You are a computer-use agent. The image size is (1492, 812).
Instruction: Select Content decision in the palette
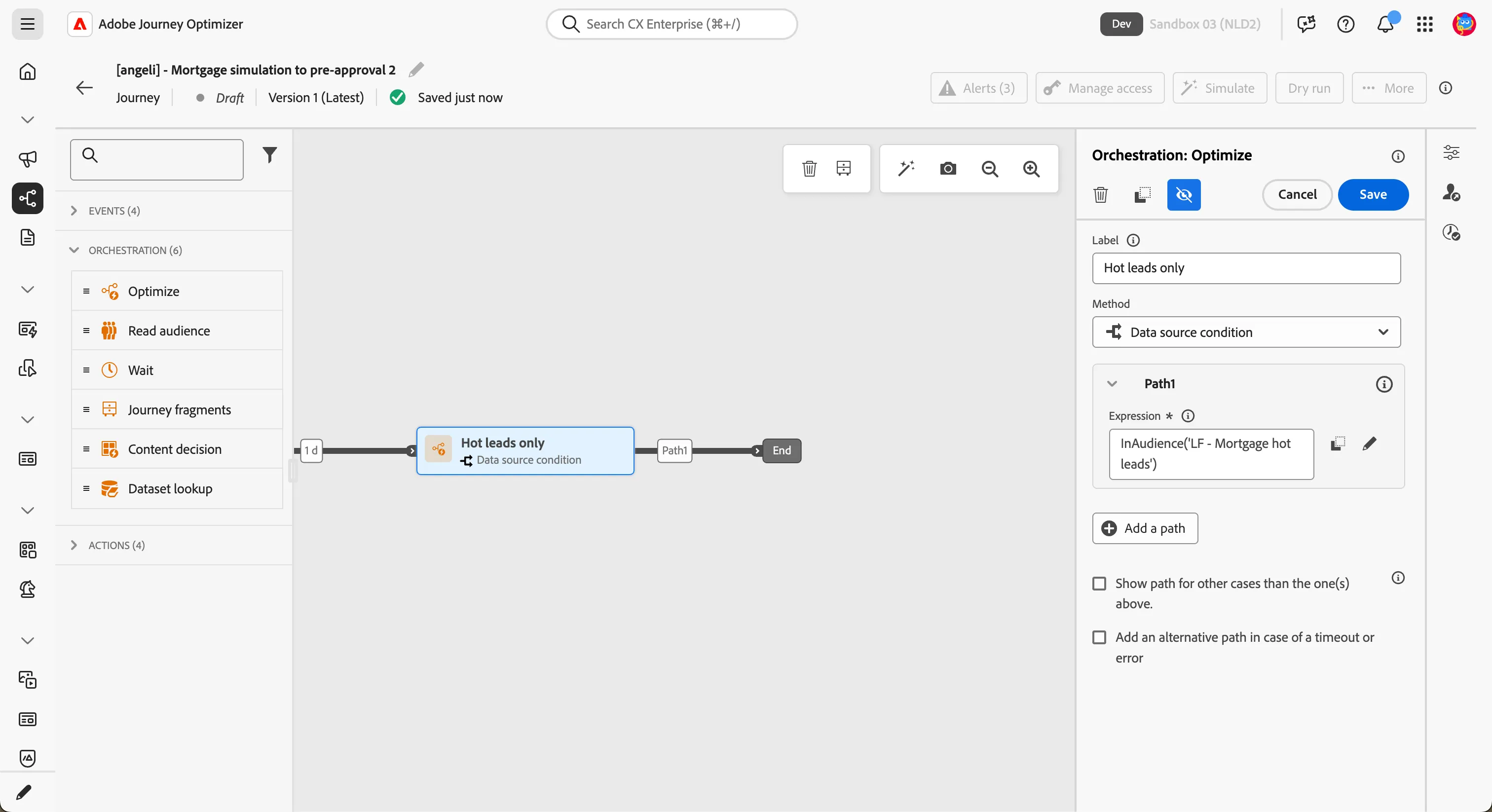(x=177, y=449)
